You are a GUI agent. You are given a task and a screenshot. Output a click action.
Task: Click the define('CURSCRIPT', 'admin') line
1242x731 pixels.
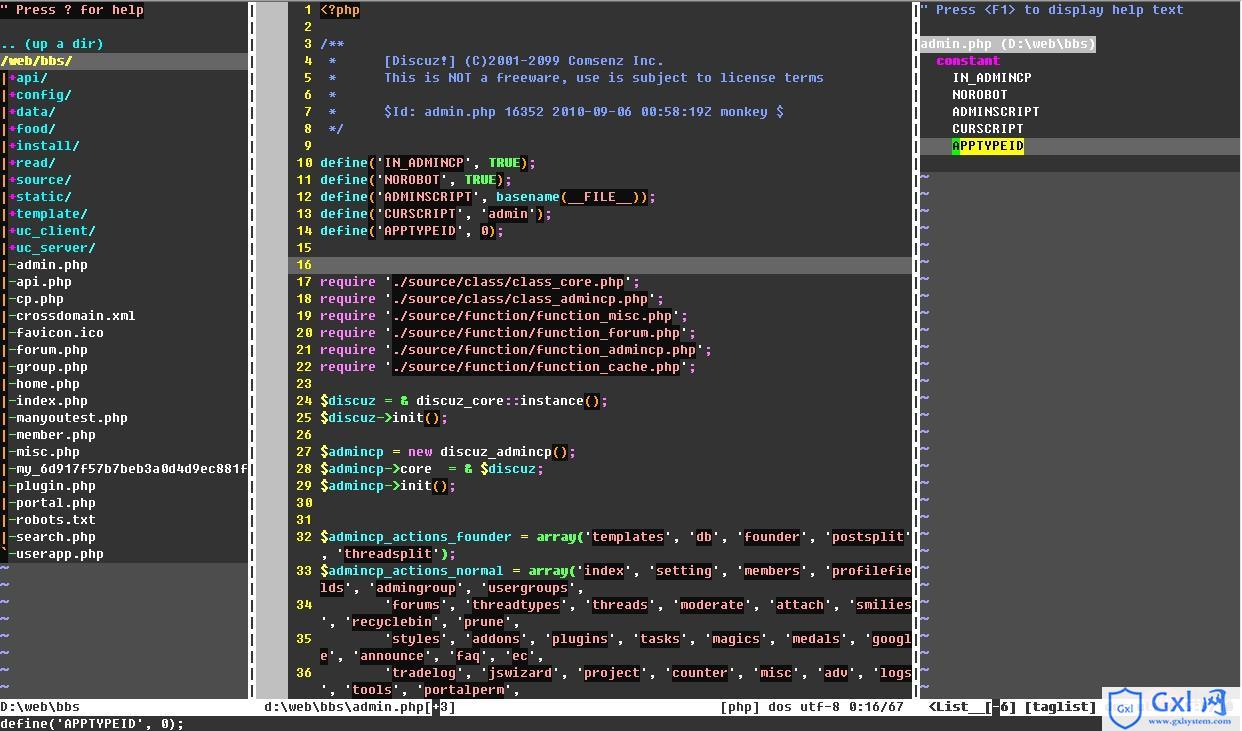pos(436,214)
